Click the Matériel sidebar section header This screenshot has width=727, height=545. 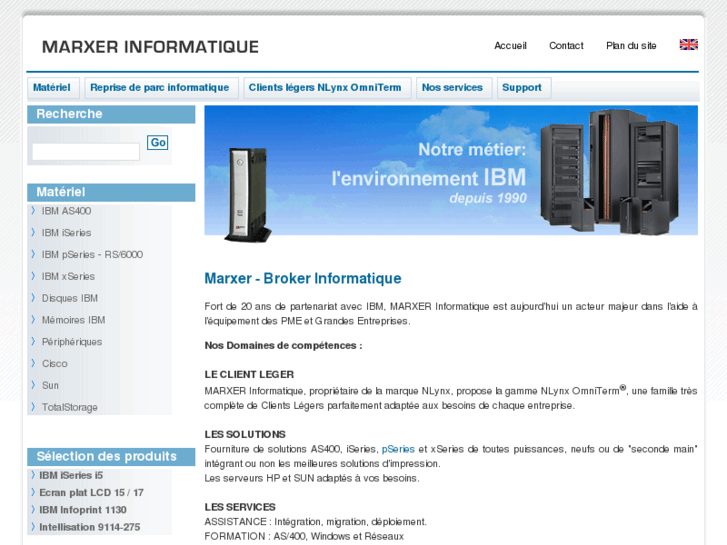coord(111,192)
